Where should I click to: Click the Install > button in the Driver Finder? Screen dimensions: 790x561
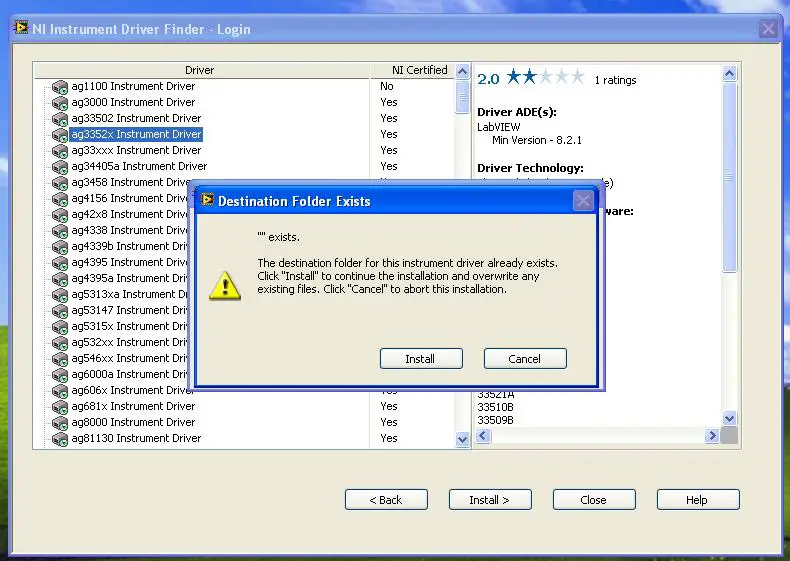click(x=490, y=500)
